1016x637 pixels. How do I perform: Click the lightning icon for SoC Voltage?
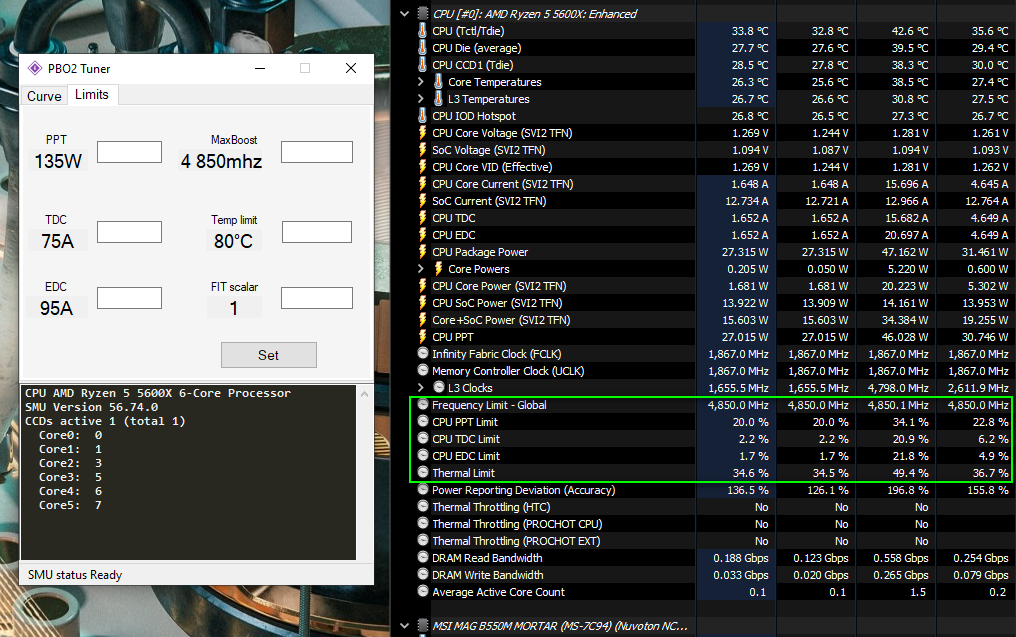422,150
